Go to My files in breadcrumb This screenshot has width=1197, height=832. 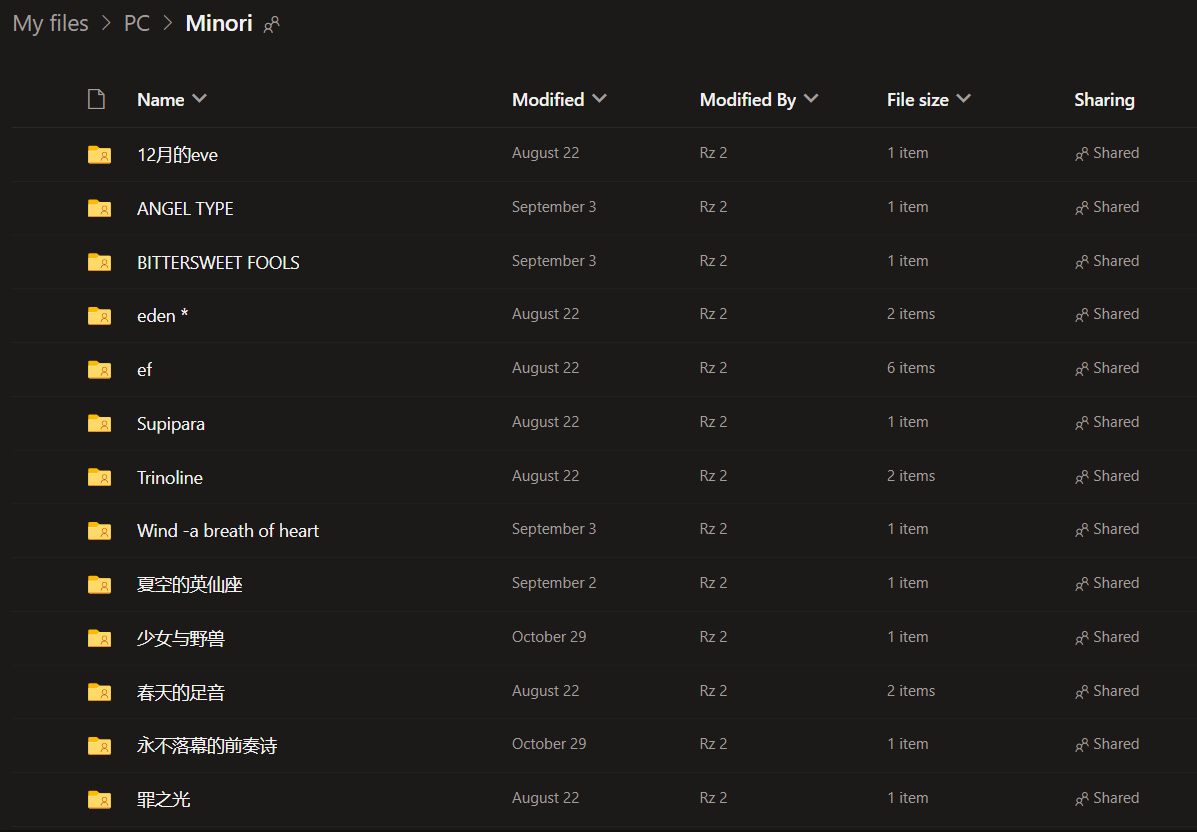pos(51,24)
